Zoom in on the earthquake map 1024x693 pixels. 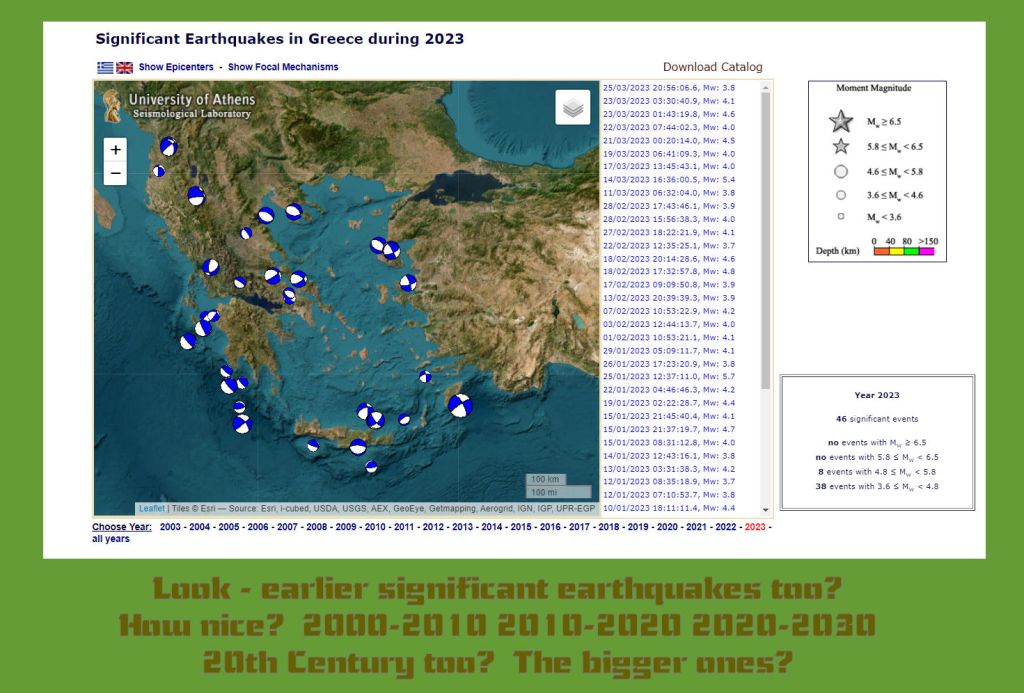click(x=116, y=149)
